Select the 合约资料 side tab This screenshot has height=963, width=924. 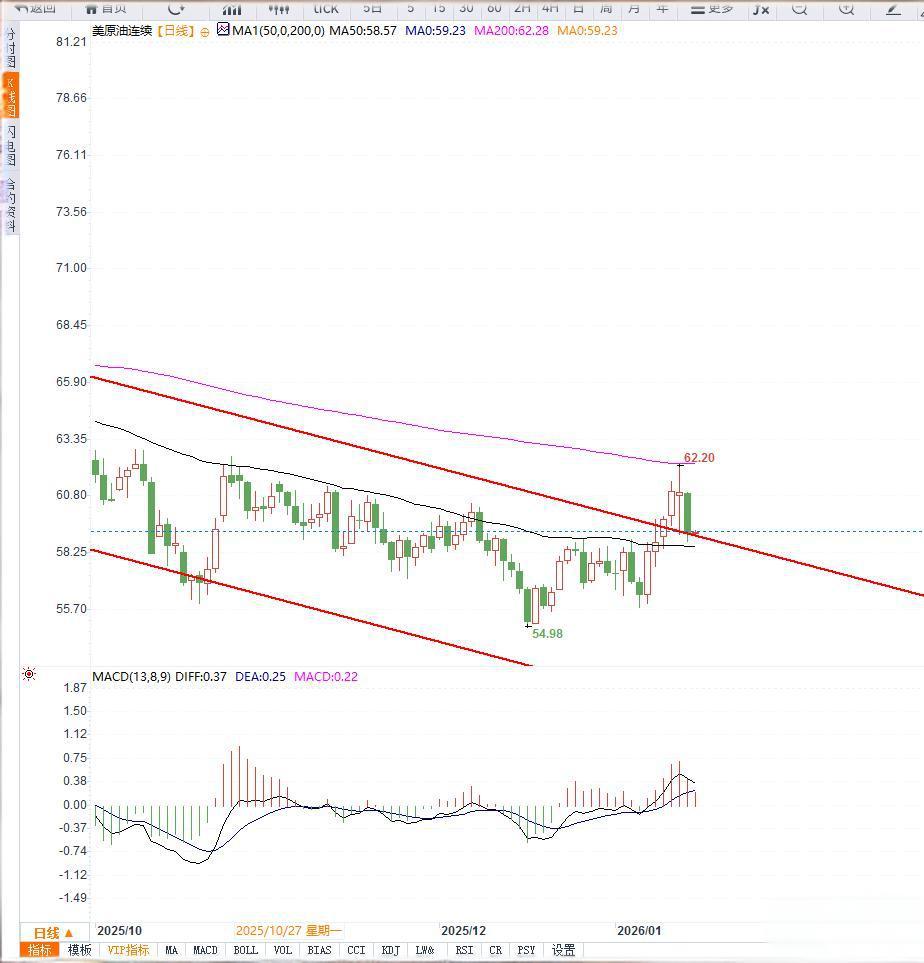[x=10, y=205]
